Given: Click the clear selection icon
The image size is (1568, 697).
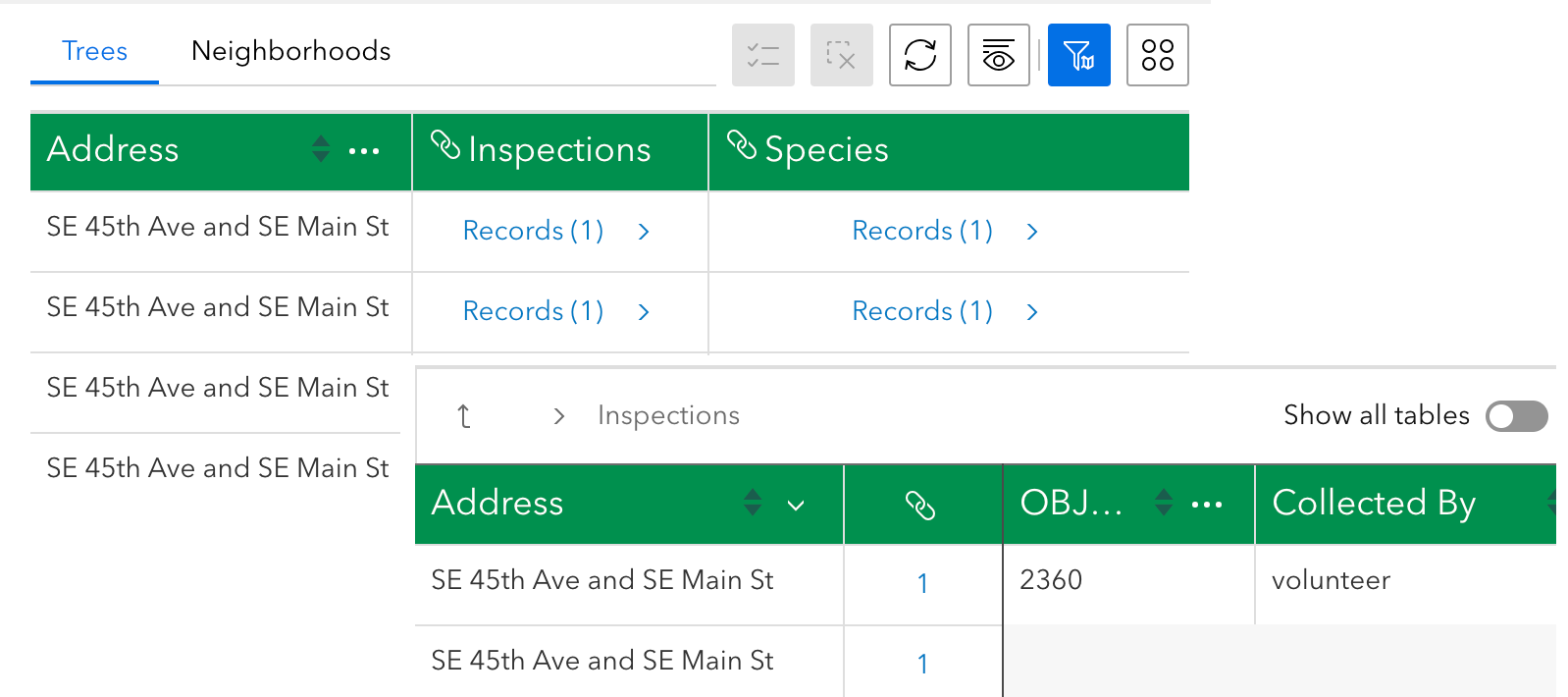Looking at the screenshot, I should click(x=842, y=55).
